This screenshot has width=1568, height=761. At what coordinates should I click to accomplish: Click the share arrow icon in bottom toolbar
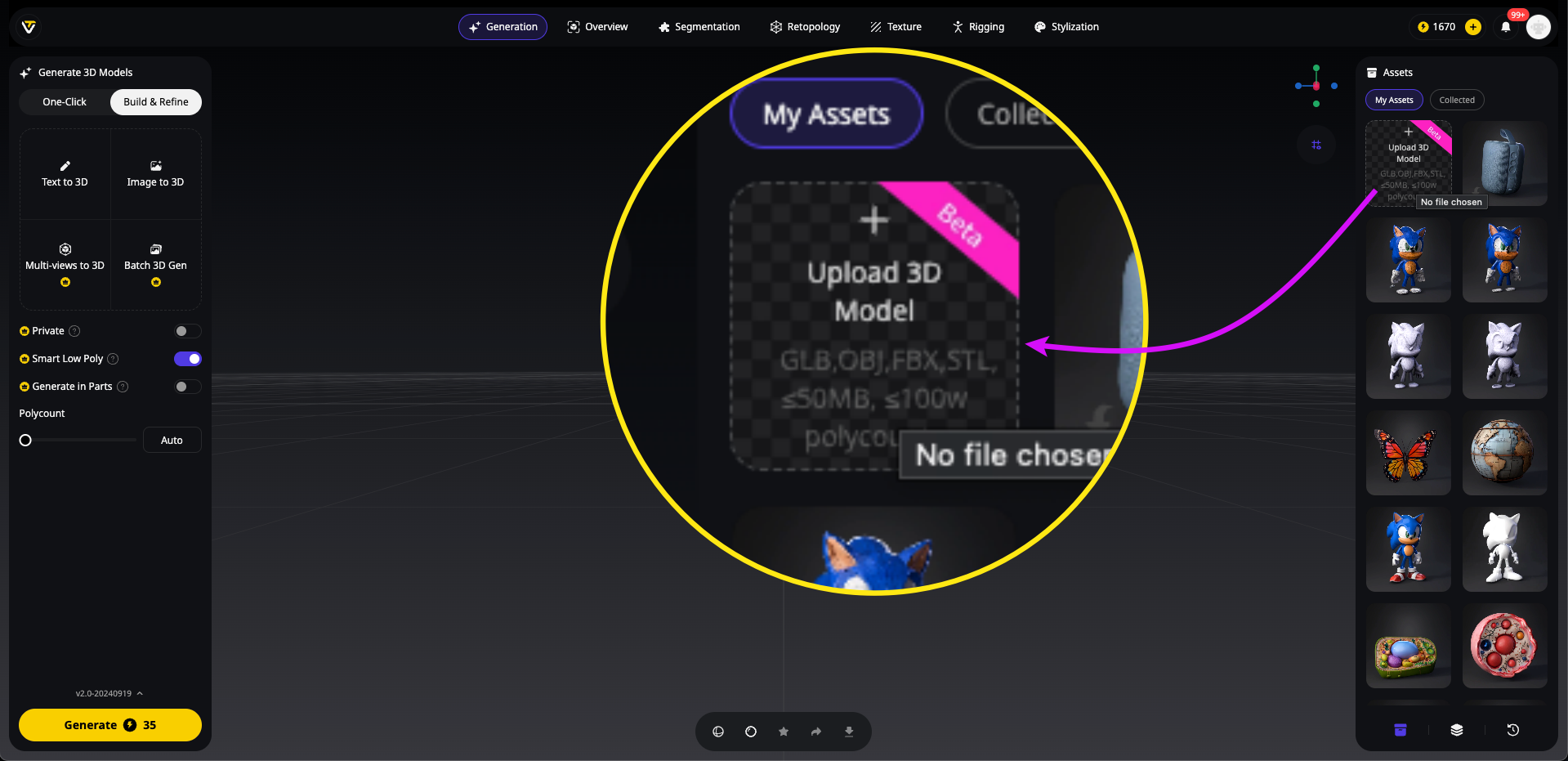(x=816, y=732)
